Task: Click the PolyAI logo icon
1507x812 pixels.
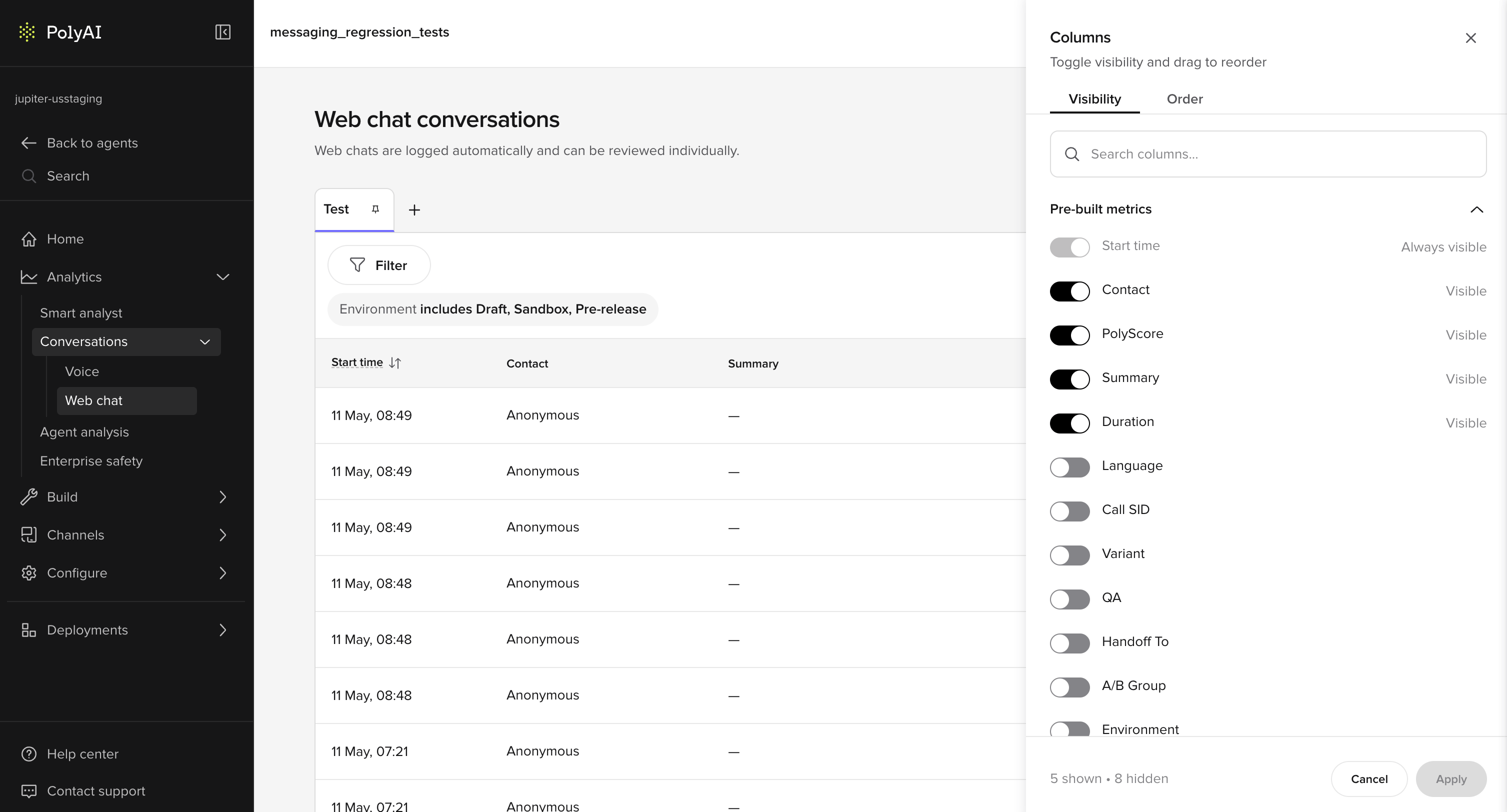Action: click(27, 32)
